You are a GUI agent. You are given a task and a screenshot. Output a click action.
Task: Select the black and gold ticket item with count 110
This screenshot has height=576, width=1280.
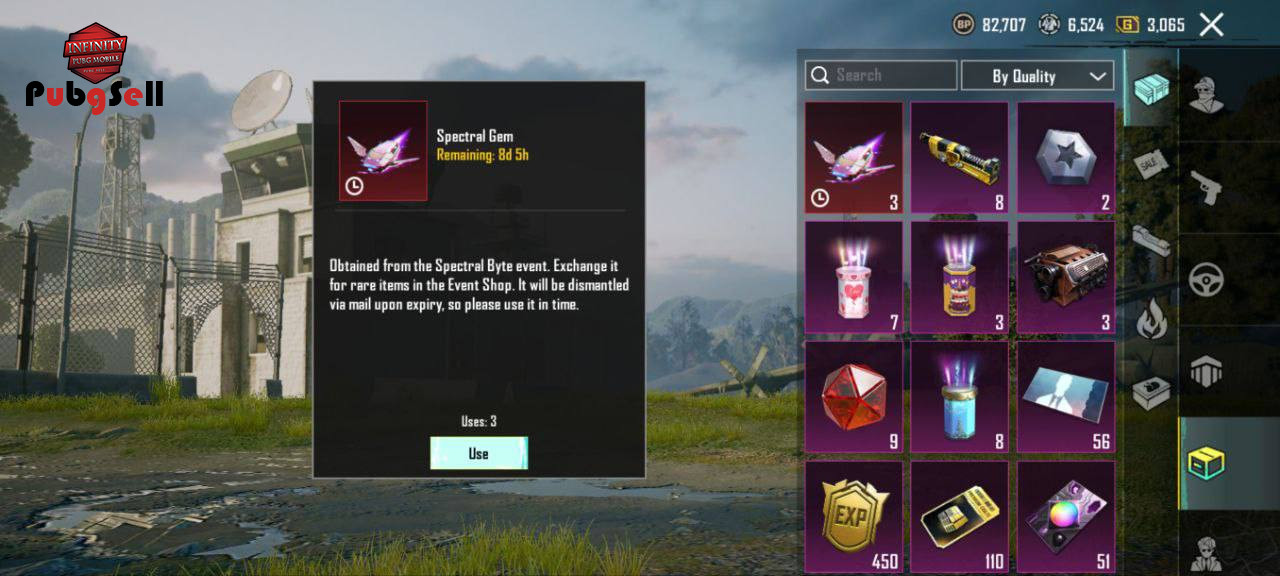pyautogui.click(x=960, y=516)
